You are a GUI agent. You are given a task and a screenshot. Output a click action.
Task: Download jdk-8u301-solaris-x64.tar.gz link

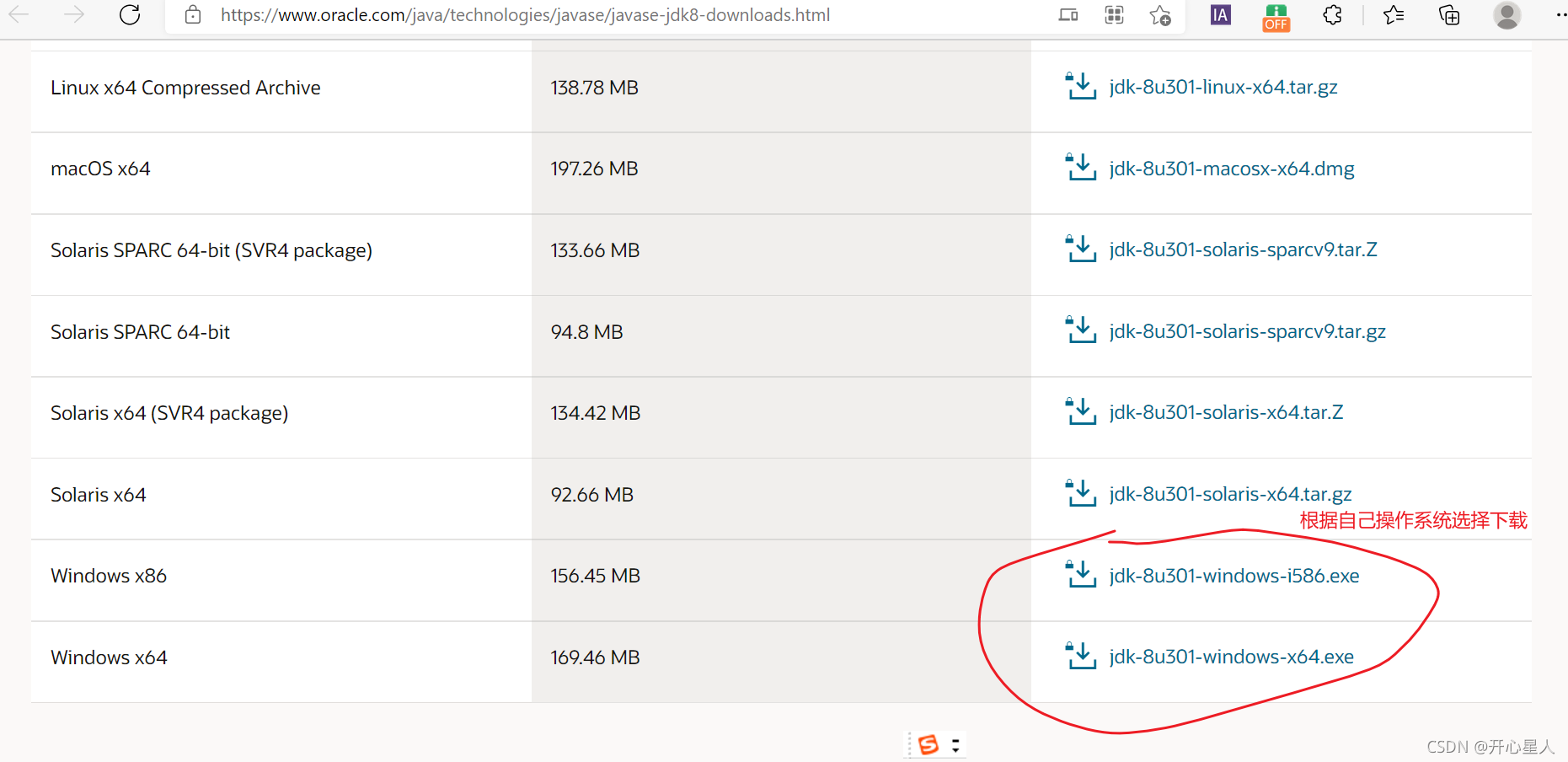1230,494
